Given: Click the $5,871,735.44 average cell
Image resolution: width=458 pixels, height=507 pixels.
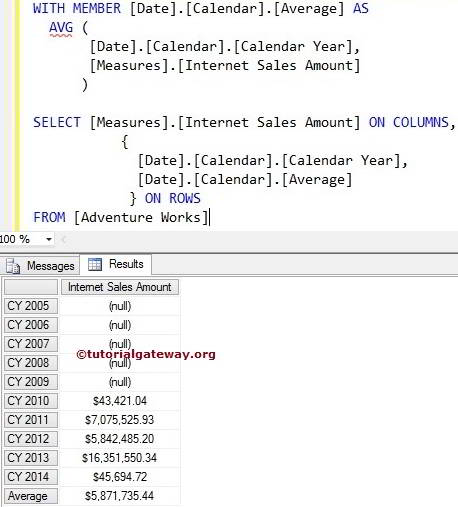Looking at the screenshot, I should coord(120,496).
